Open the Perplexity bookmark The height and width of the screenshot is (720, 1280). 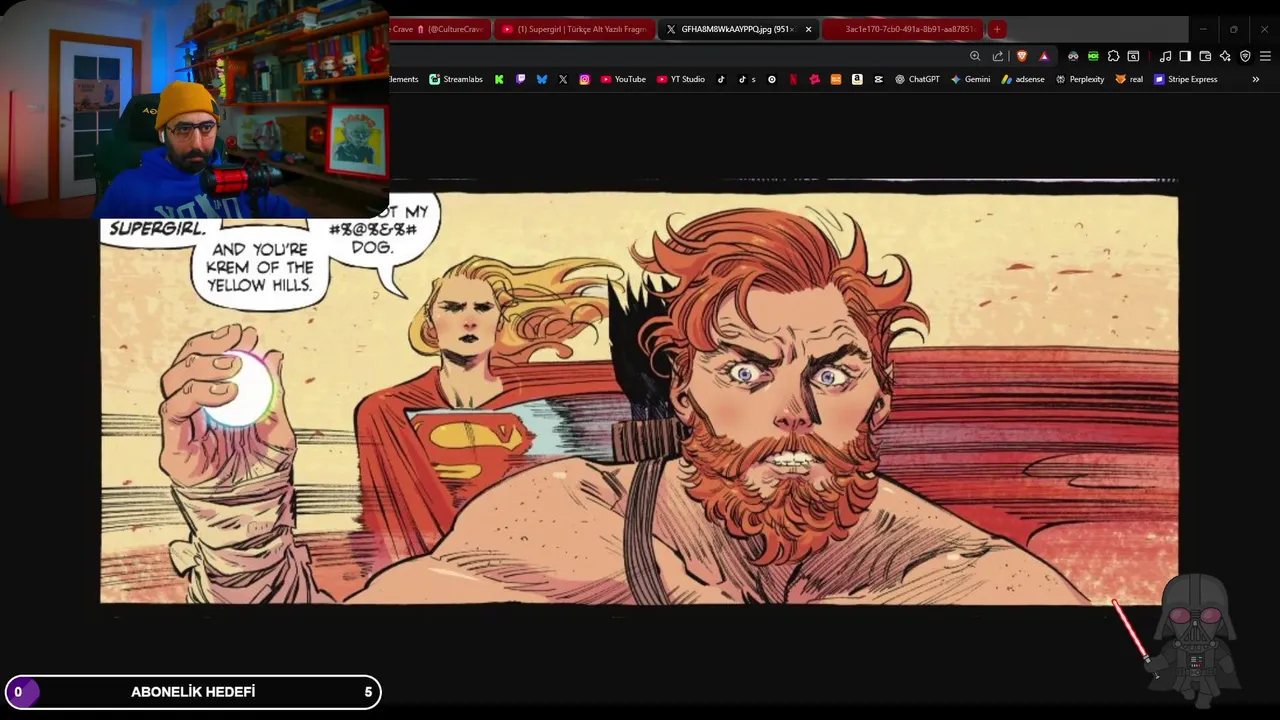pyautogui.click(x=1080, y=79)
